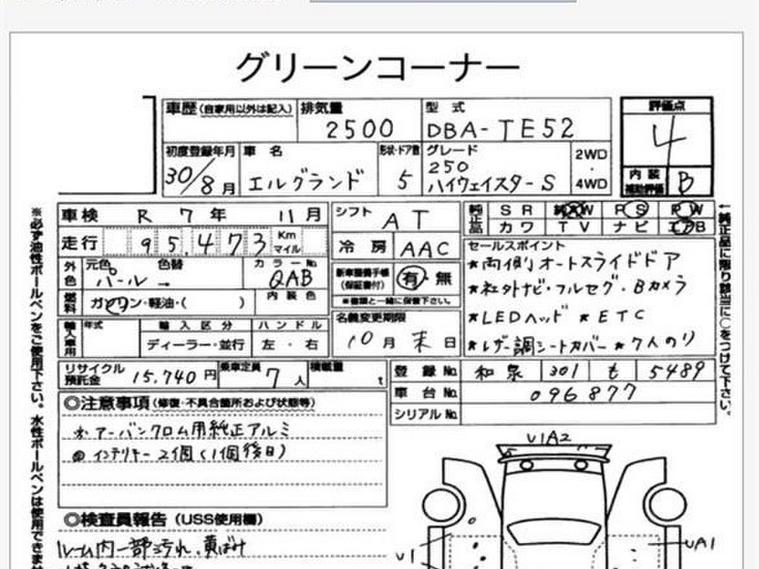Screen dimensions: 759x569
Task: Click the AAC air conditioning value
Action: pos(424,248)
